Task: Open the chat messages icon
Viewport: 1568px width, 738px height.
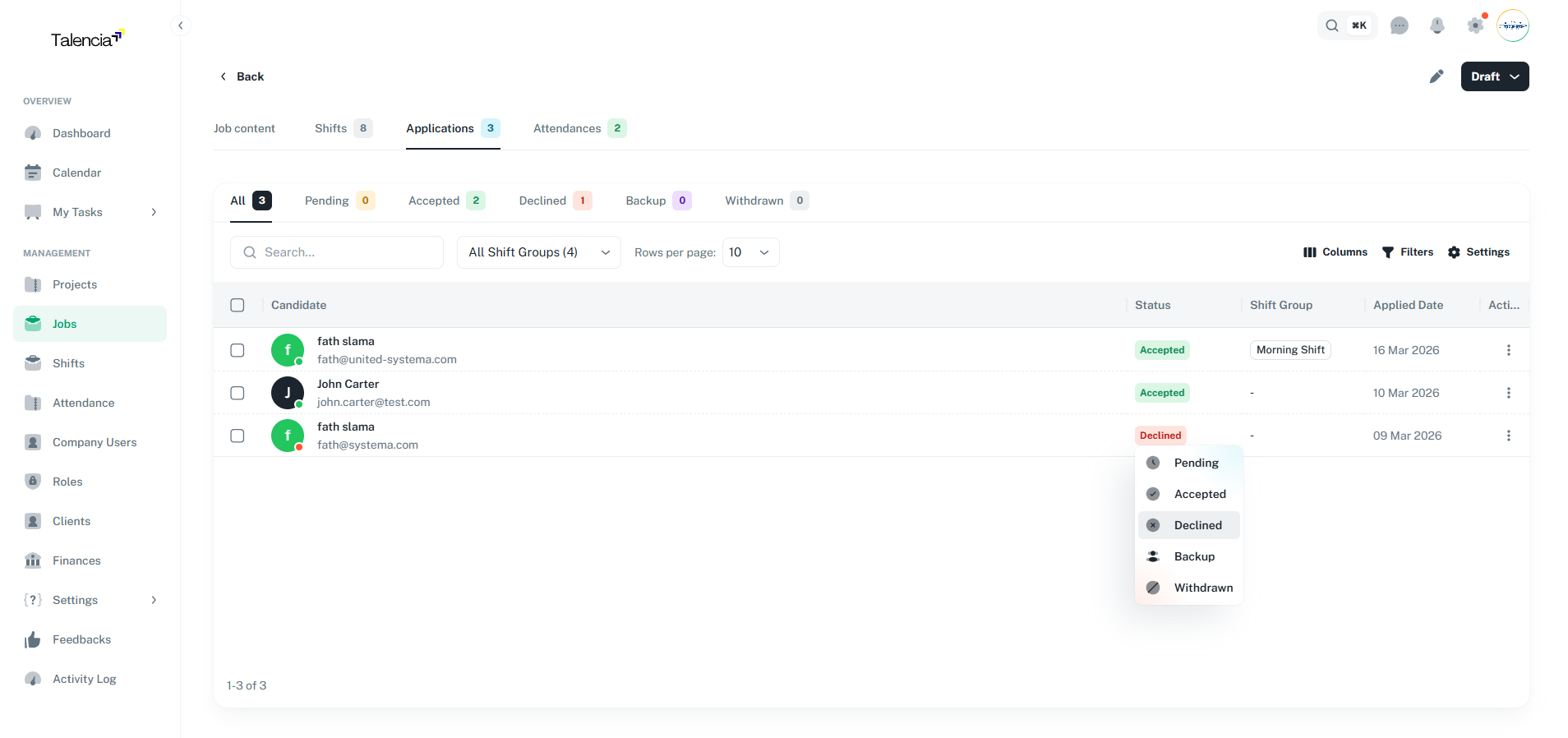Action: pyautogui.click(x=1399, y=25)
